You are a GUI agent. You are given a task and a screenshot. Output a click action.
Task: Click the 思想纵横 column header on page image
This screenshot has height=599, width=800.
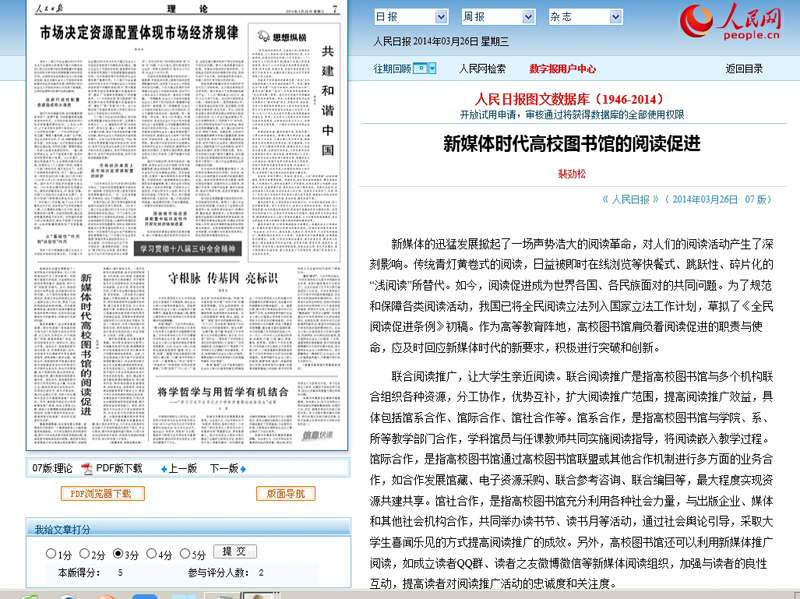[x=282, y=37]
